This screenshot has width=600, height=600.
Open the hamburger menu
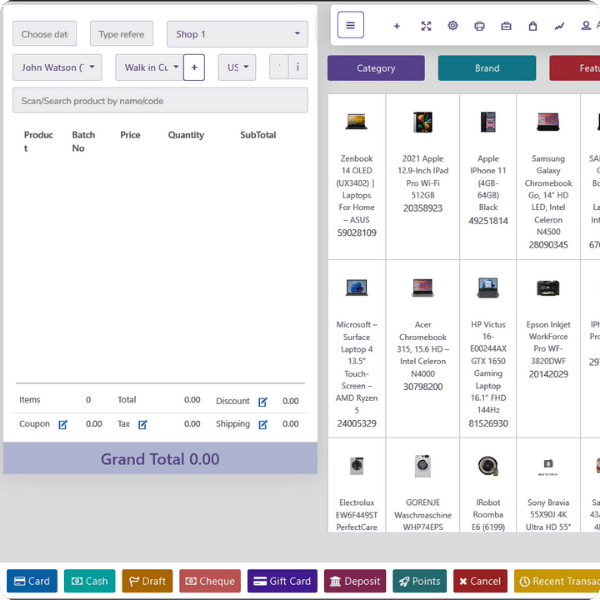[350, 25]
